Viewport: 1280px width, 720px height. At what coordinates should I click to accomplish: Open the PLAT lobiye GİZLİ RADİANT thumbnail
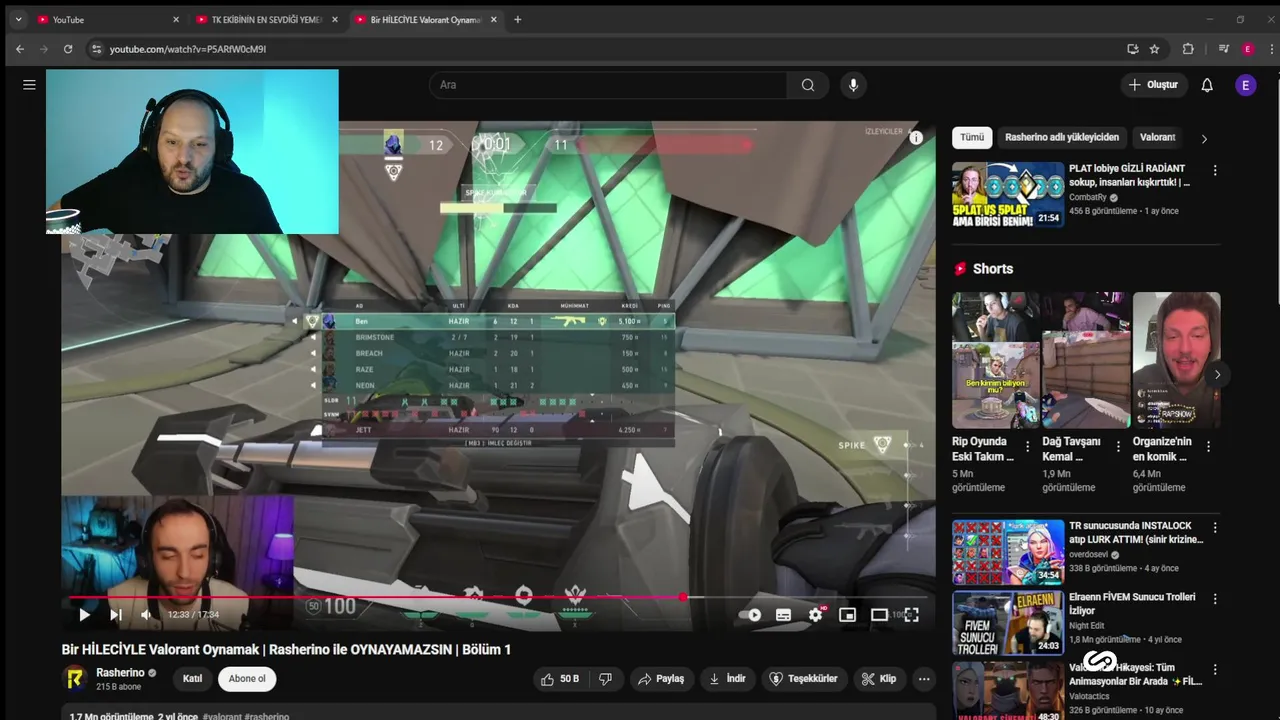1008,194
